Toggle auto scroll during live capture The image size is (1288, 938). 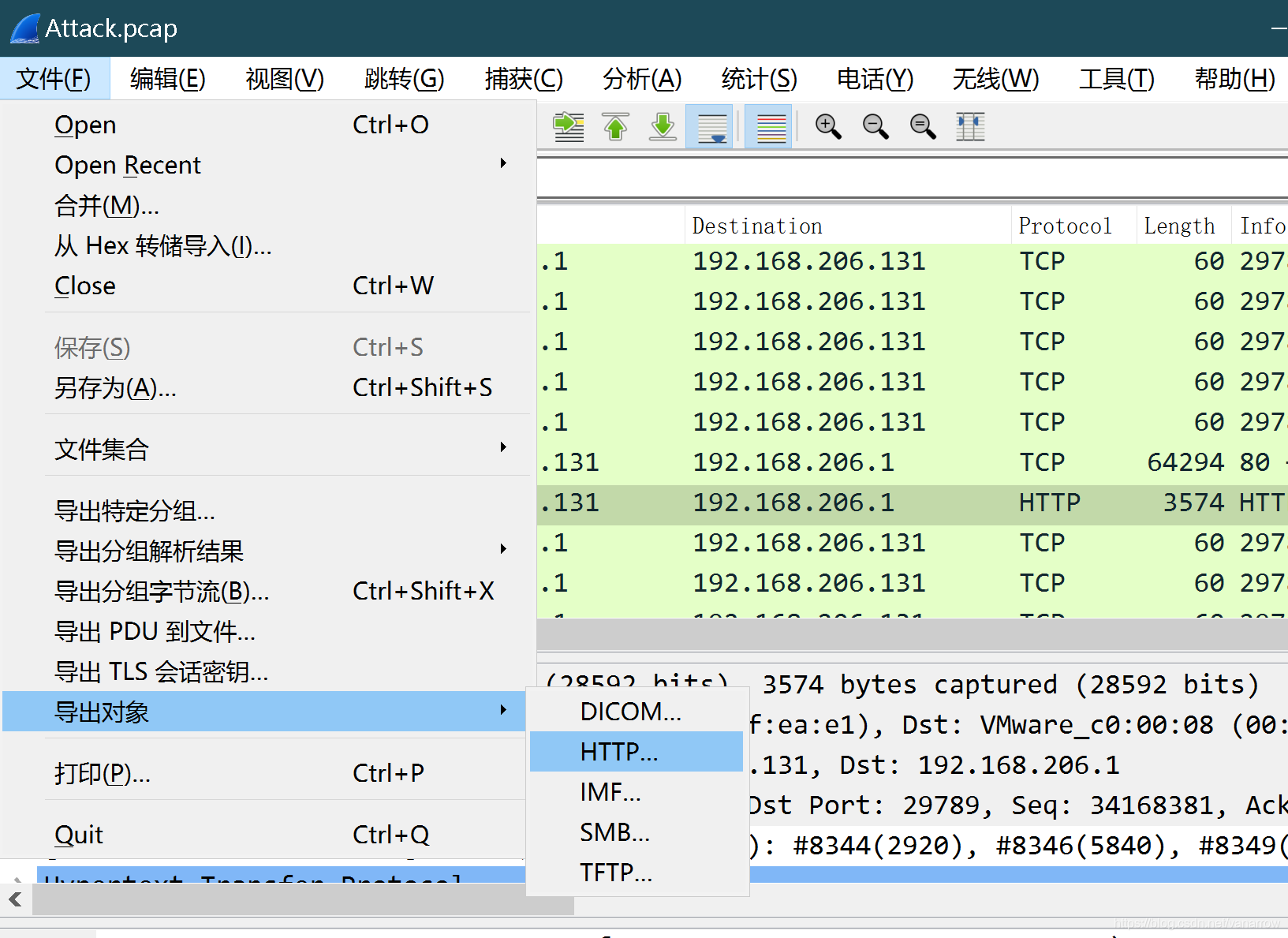(711, 126)
